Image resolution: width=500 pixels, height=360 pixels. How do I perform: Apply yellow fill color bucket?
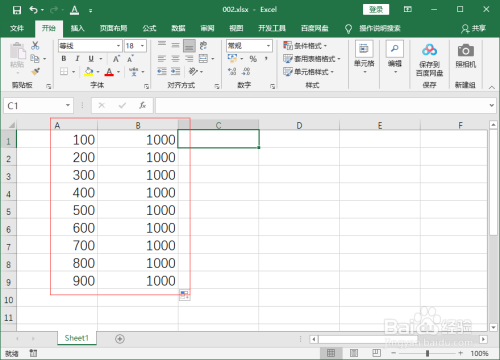89,71
